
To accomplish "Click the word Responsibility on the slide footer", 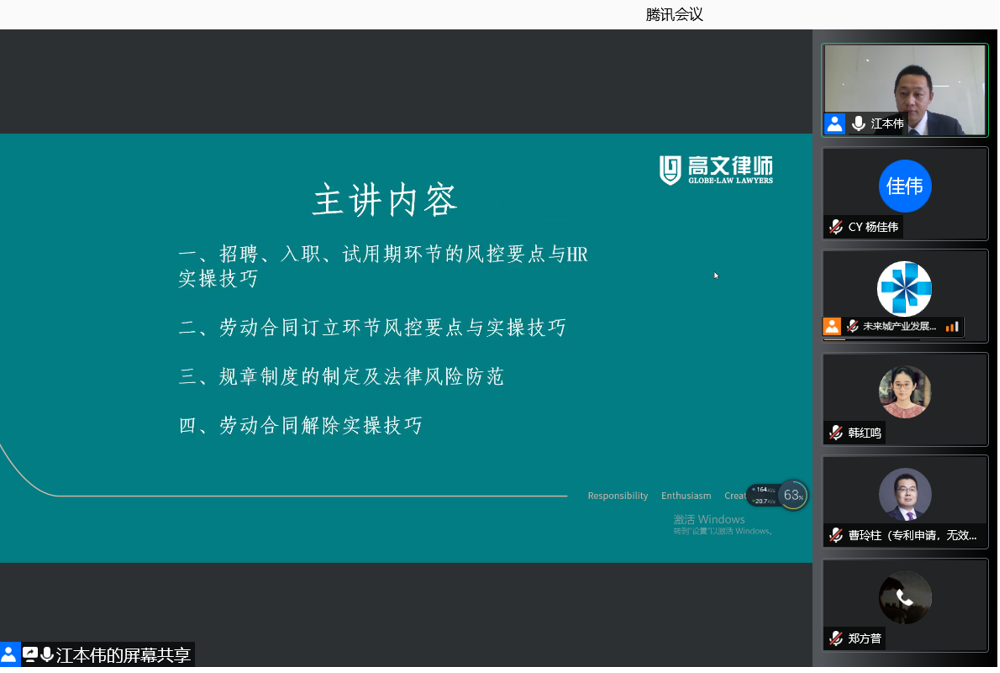I will (x=617, y=496).
